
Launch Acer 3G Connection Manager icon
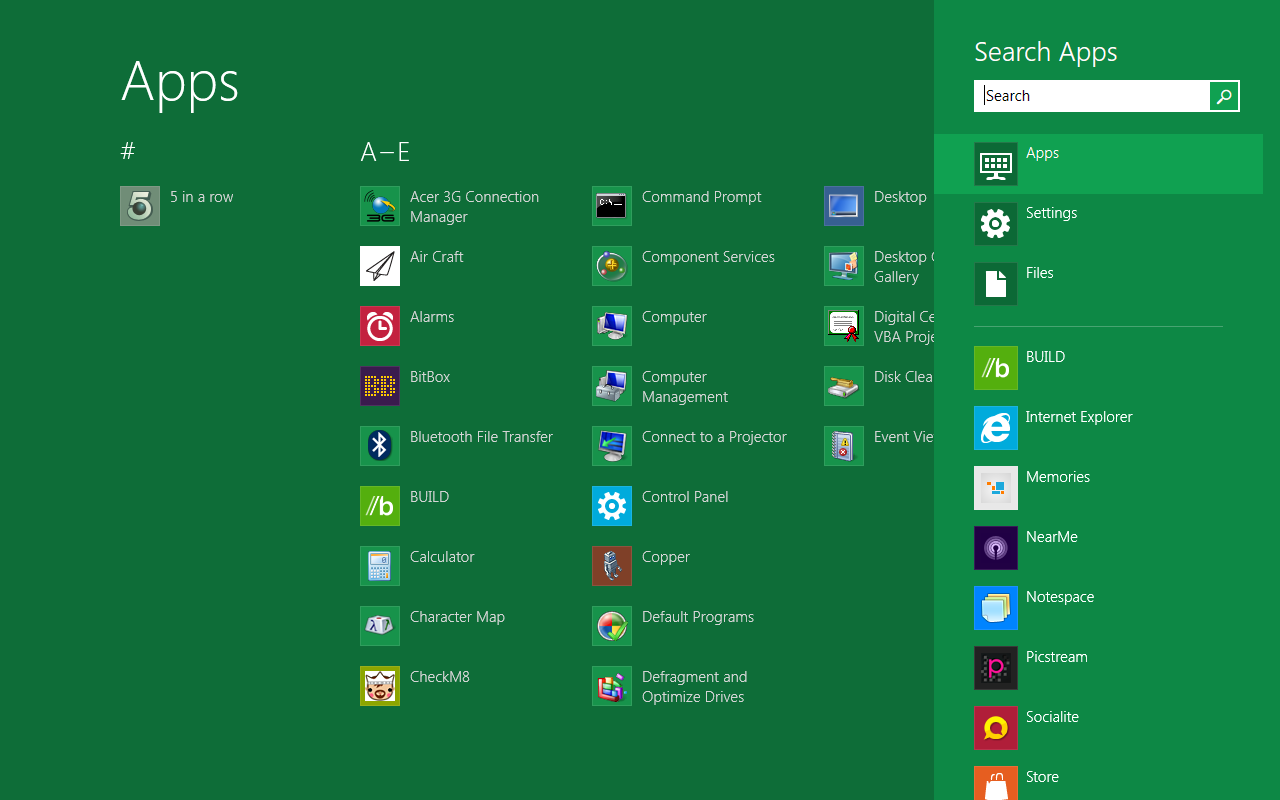[x=380, y=206]
